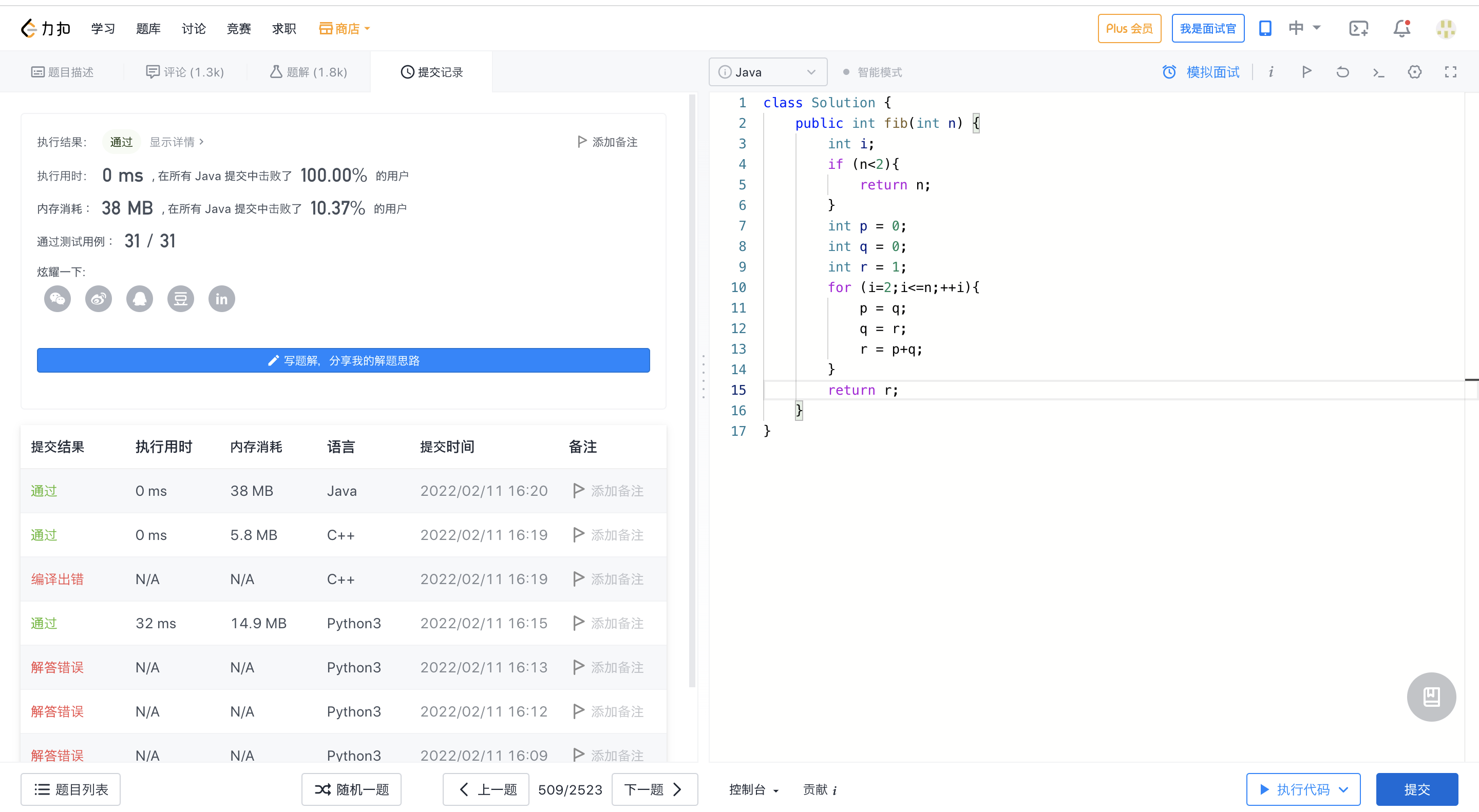The height and width of the screenshot is (812, 1479).
Task: Open the mobile app phone icon
Action: (x=1265, y=28)
